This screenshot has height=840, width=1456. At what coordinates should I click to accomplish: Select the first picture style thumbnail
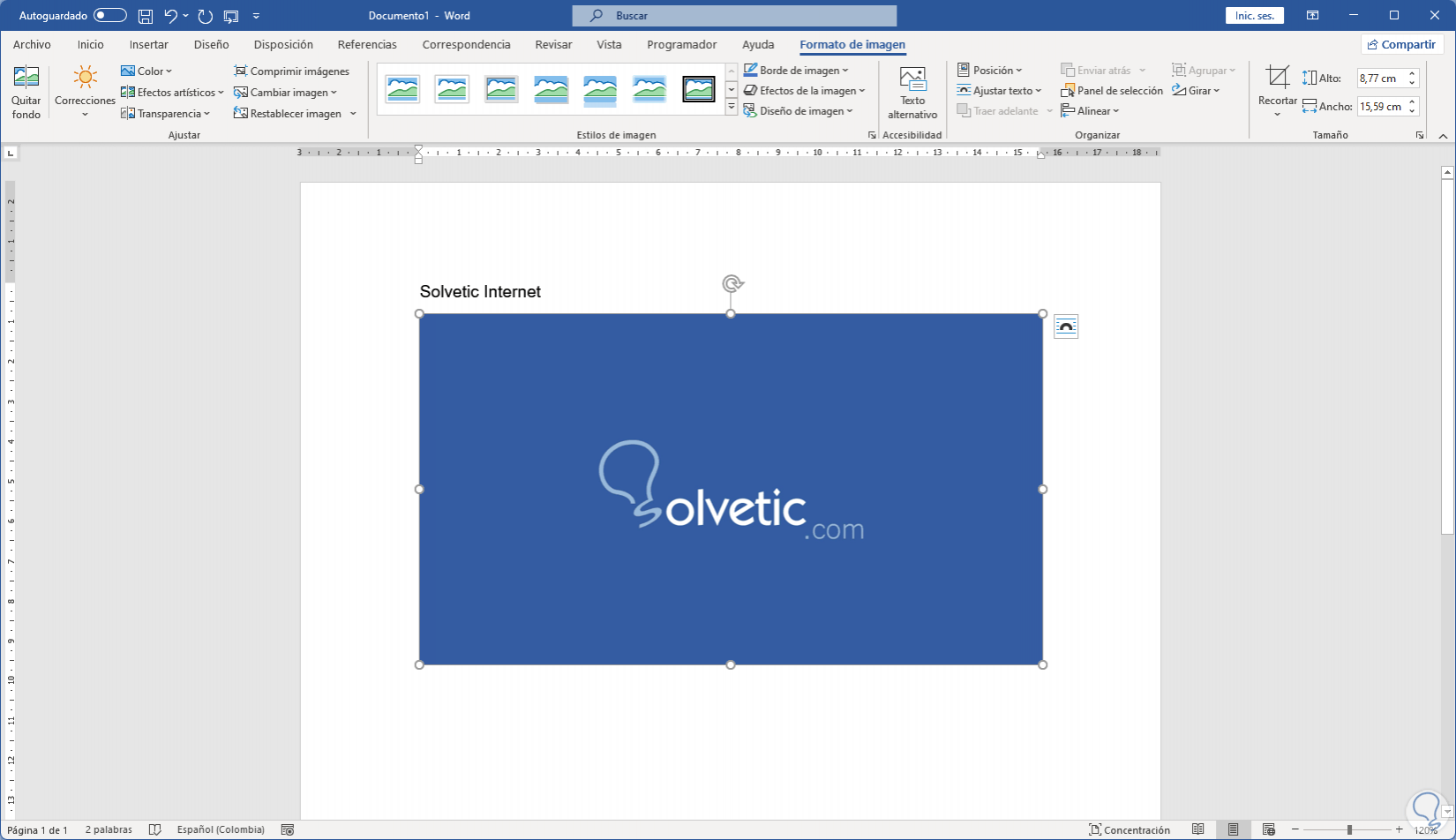click(x=402, y=89)
